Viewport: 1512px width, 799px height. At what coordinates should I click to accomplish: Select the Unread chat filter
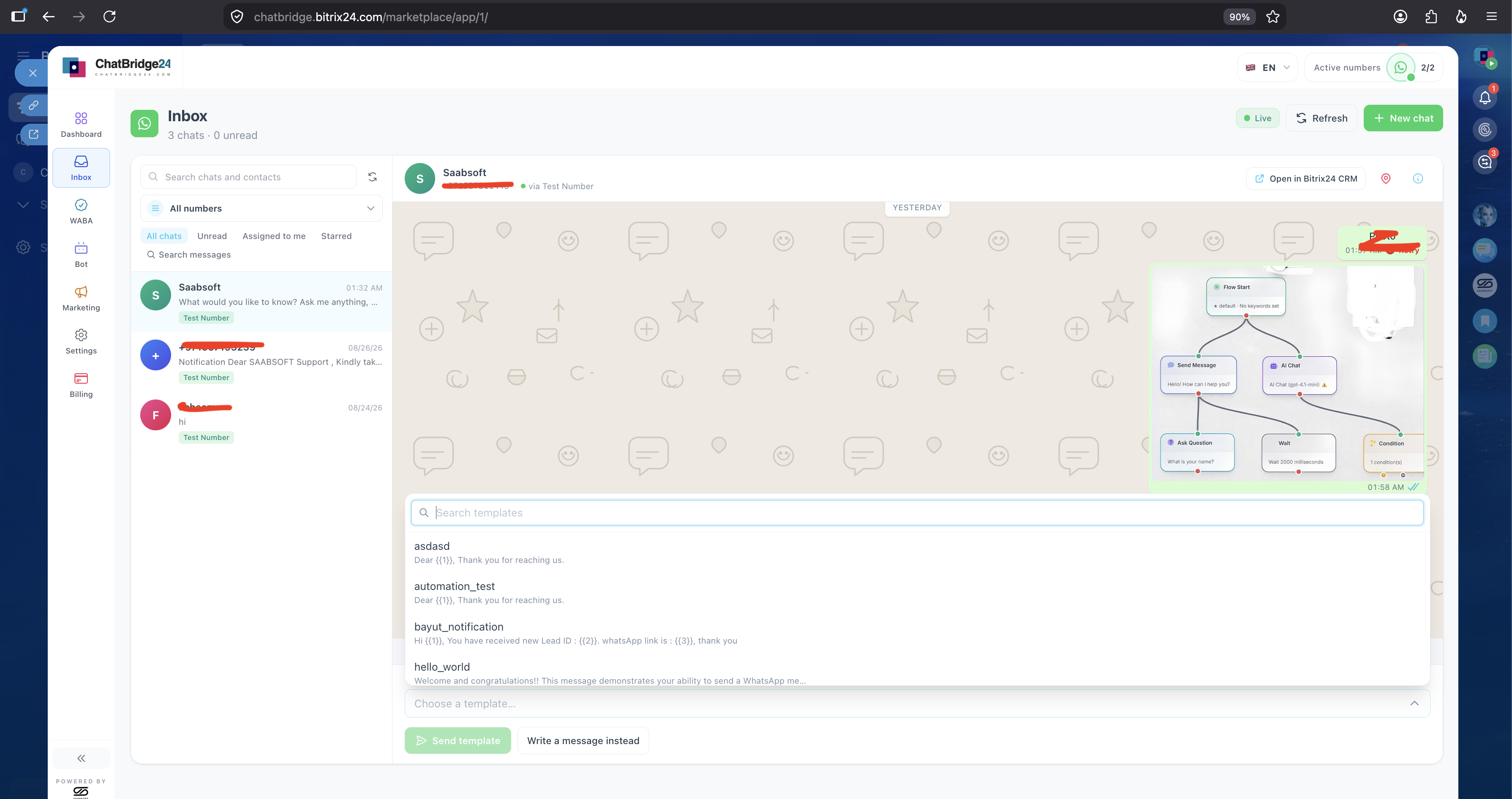click(212, 236)
